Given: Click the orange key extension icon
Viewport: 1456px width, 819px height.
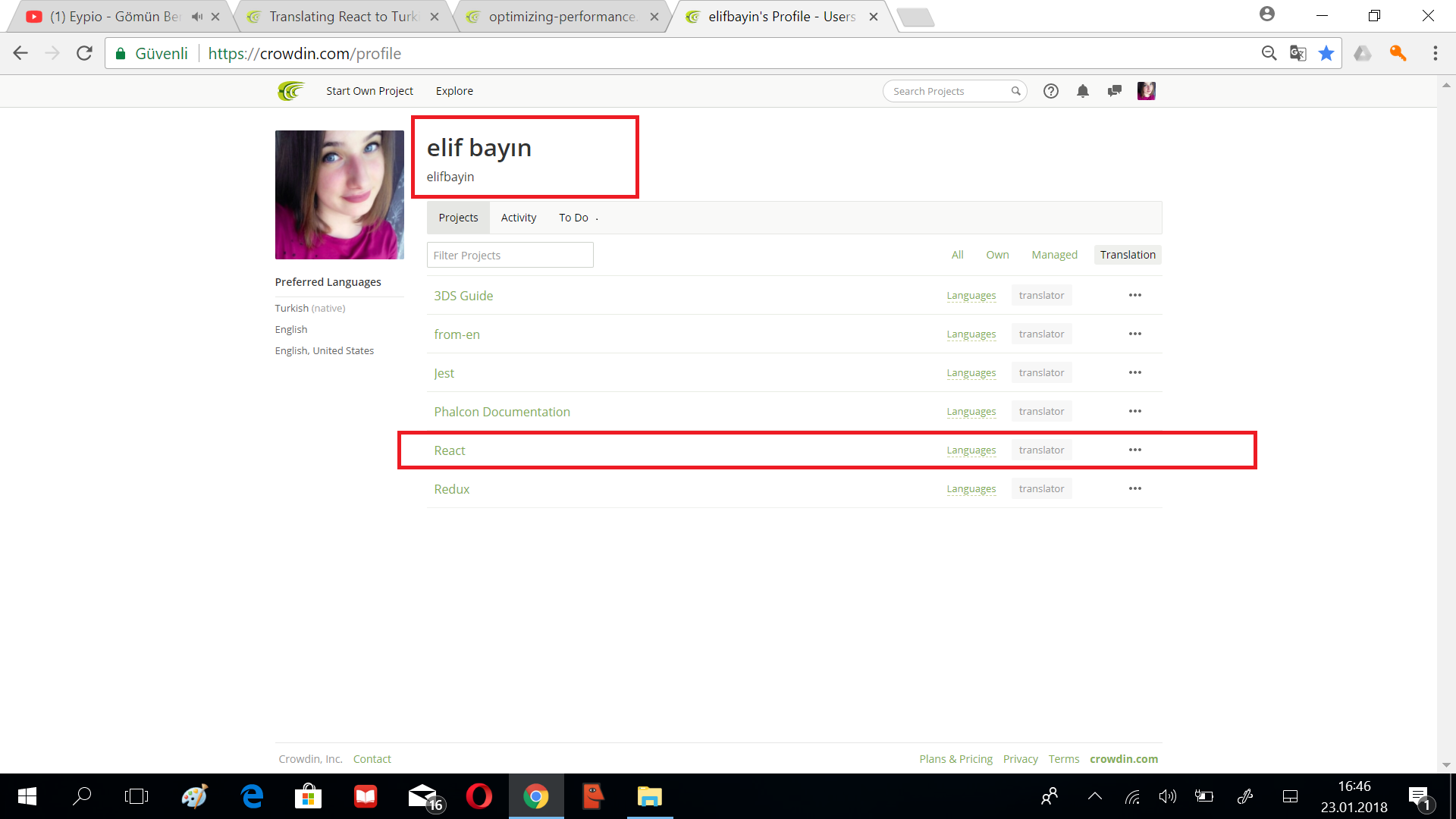Looking at the screenshot, I should [1398, 53].
